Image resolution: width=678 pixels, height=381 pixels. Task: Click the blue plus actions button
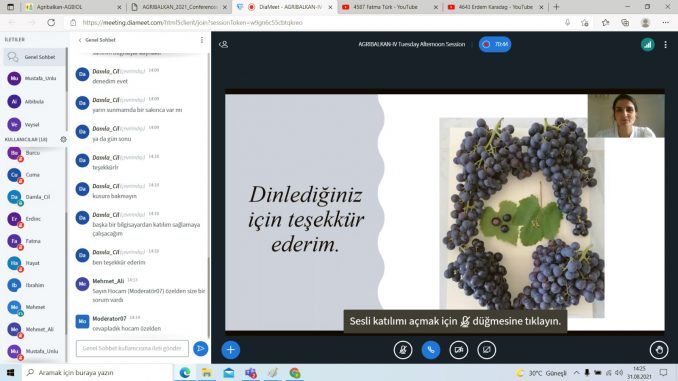230,349
